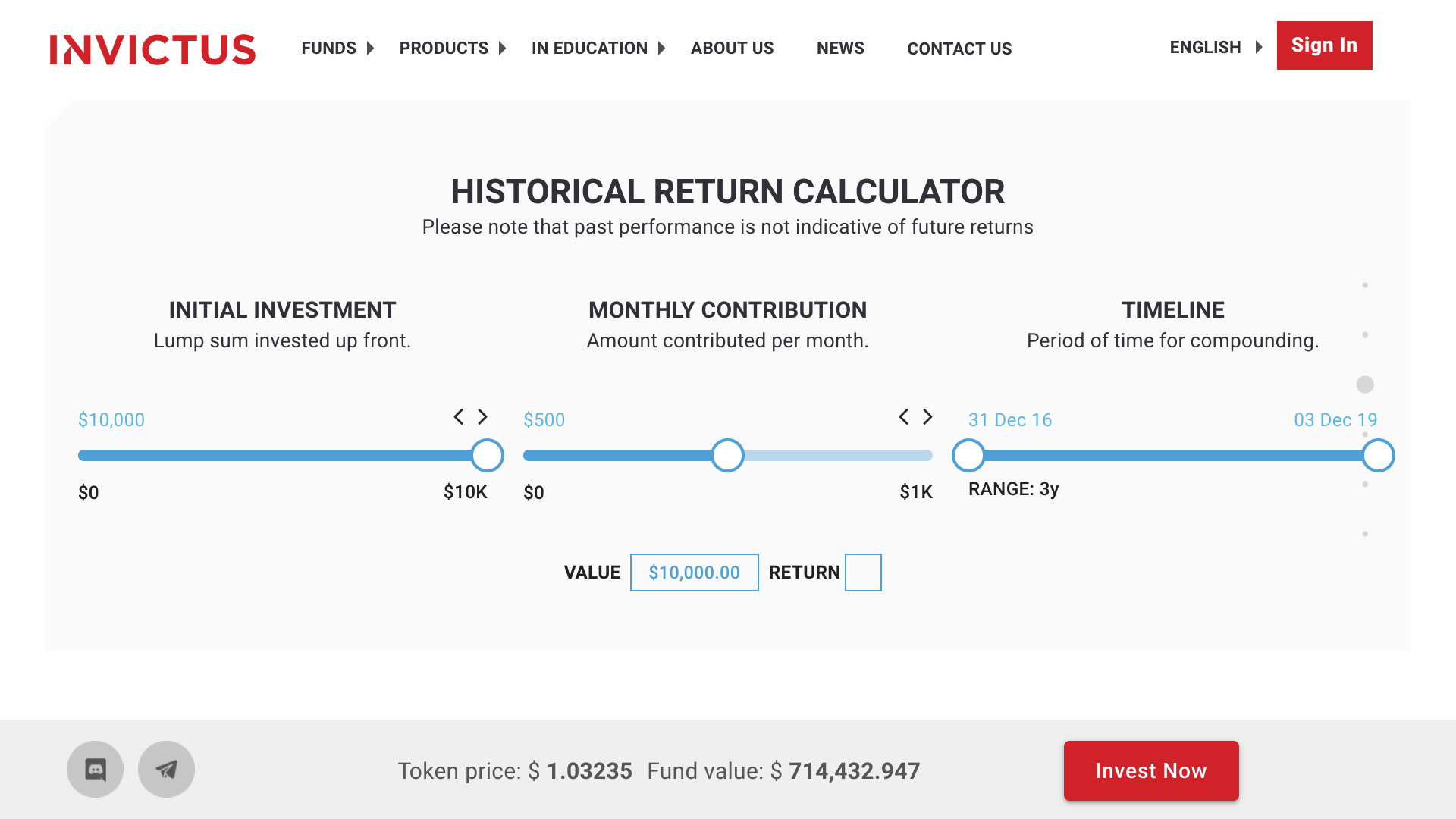Click the Invictus logo

[x=152, y=50]
